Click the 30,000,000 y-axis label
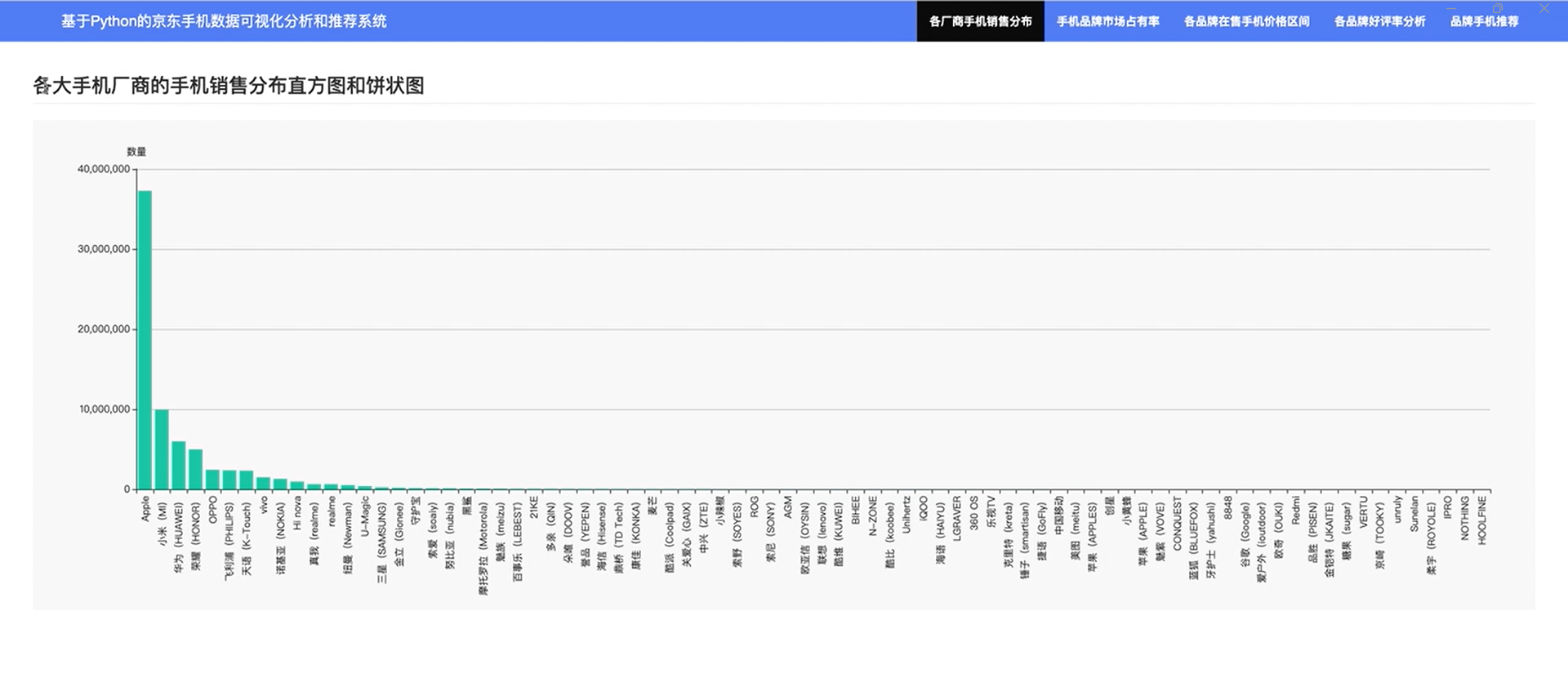The width and height of the screenshot is (1568, 696). coord(104,249)
